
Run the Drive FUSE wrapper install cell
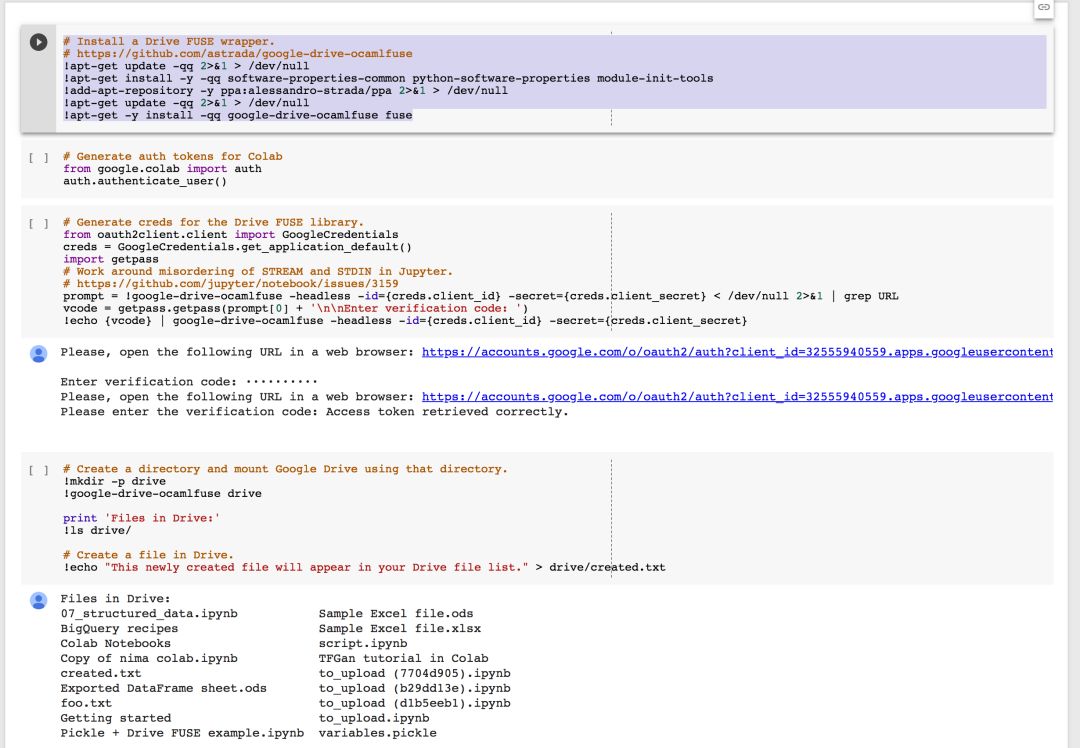[39, 42]
